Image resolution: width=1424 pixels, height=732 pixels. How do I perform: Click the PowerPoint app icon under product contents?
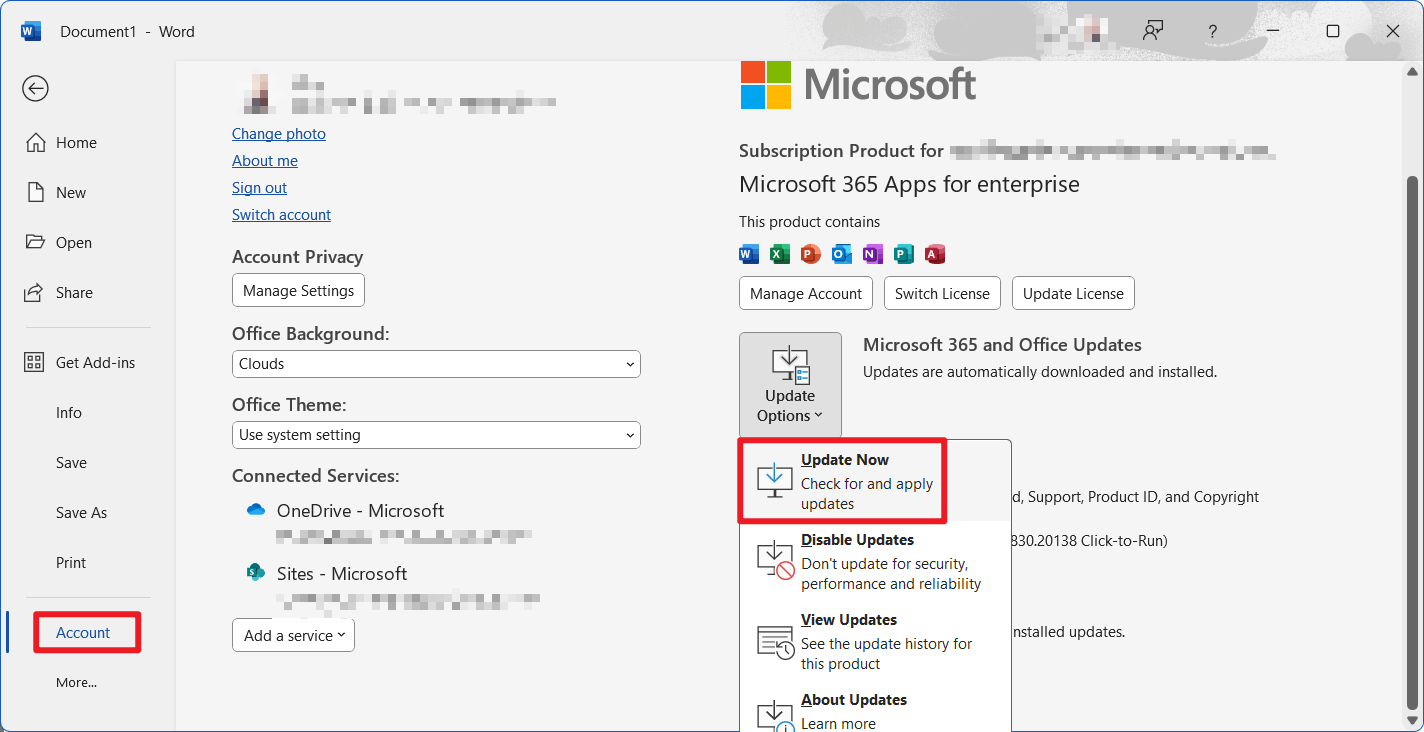pos(811,254)
